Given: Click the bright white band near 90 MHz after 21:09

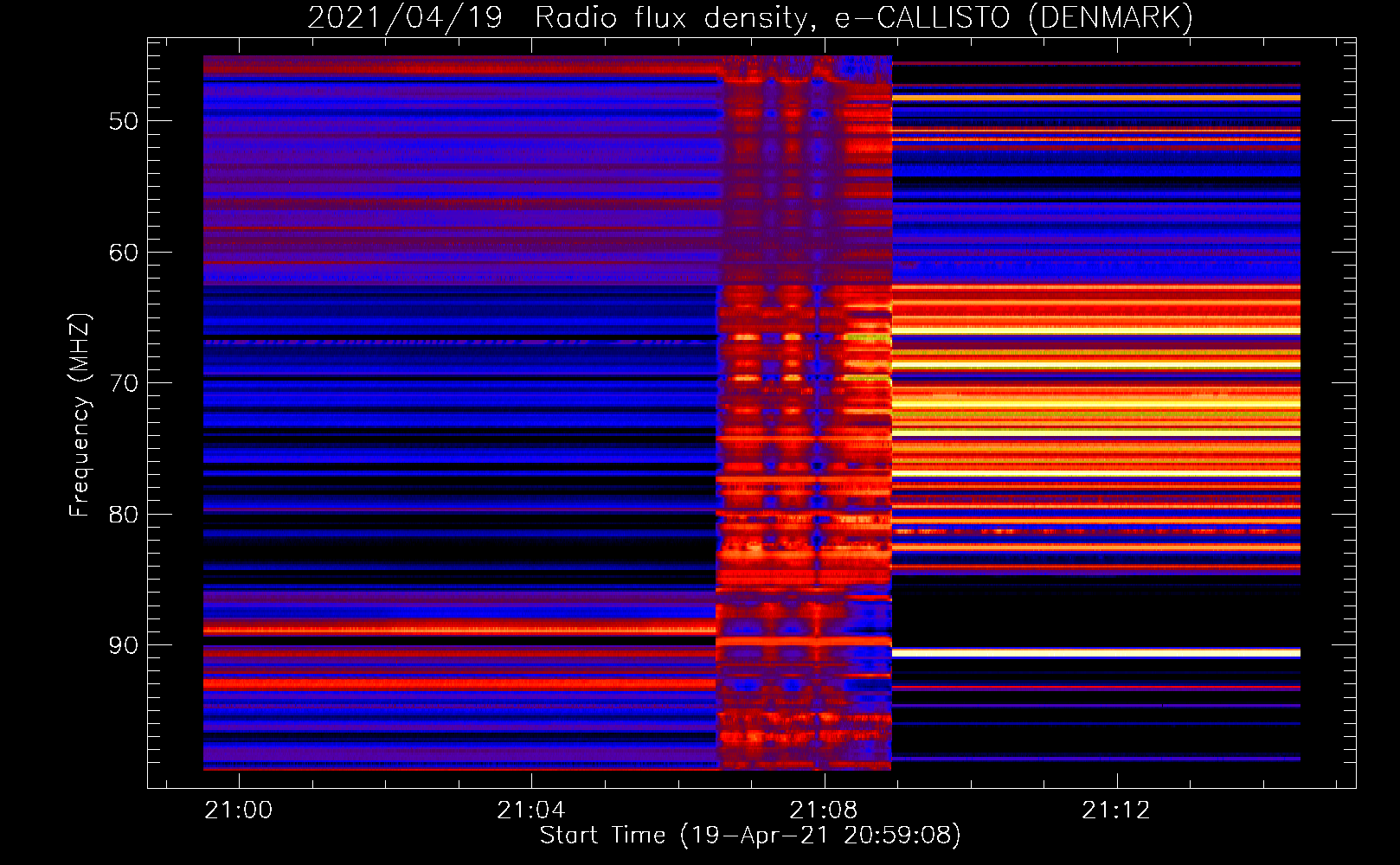Looking at the screenshot, I should click(1096, 653).
